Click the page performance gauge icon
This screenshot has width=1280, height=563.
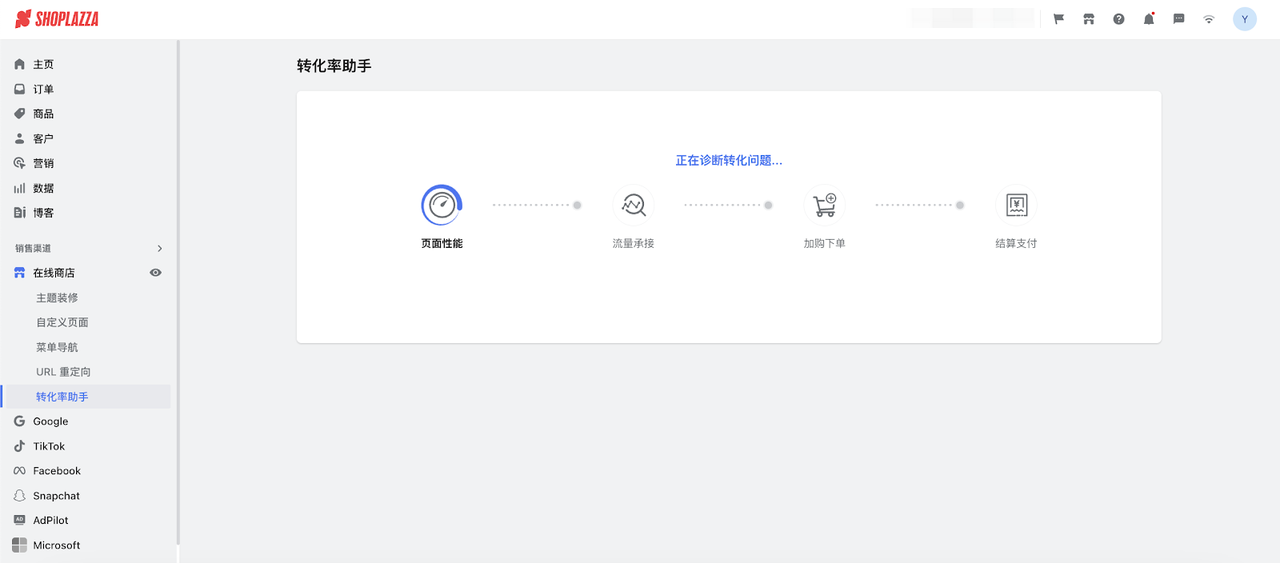(x=441, y=205)
